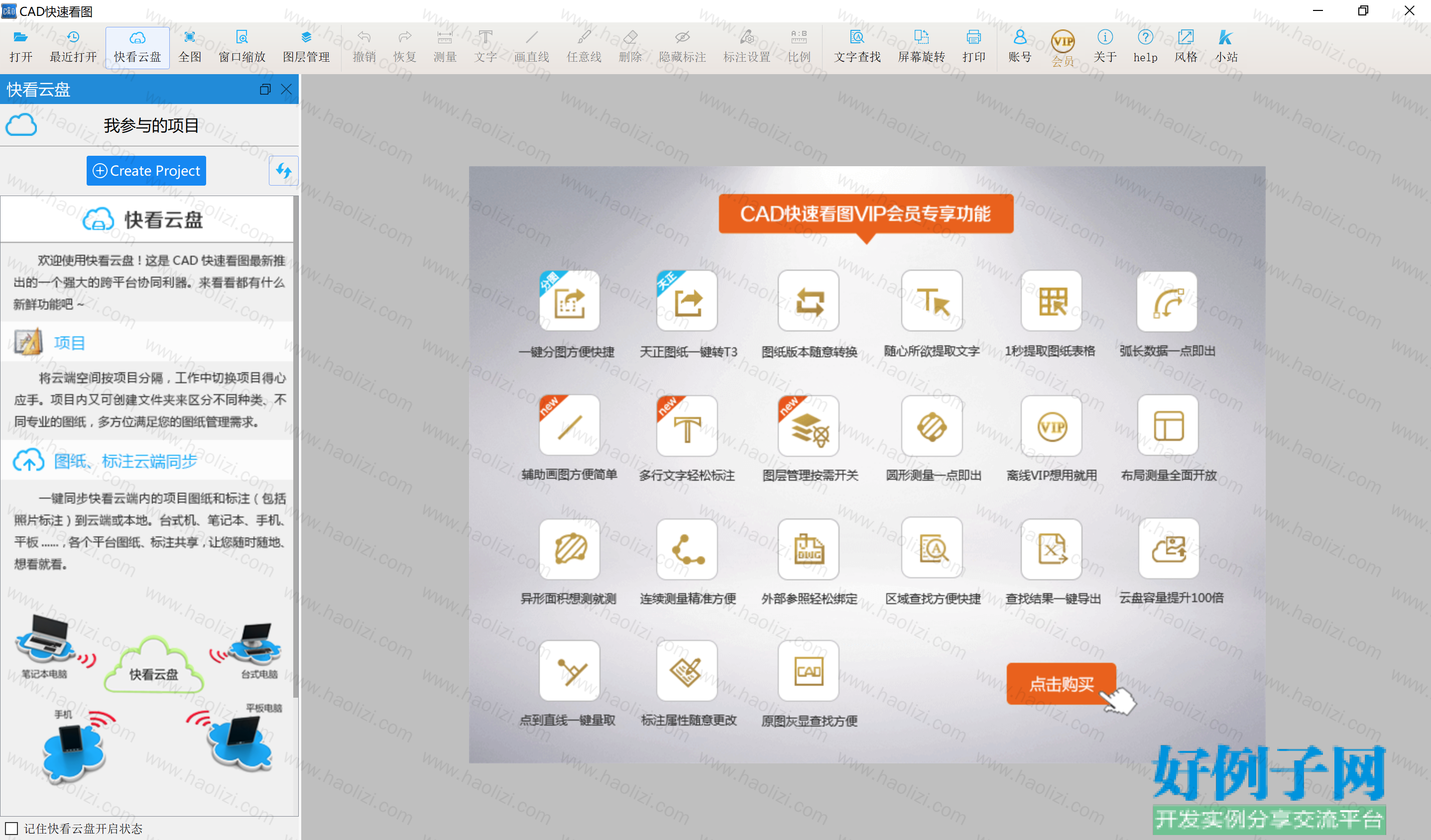Click the 圆形测量一点即出 feature icon
This screenshot has width=1431, height=840.
click(932, 425)
